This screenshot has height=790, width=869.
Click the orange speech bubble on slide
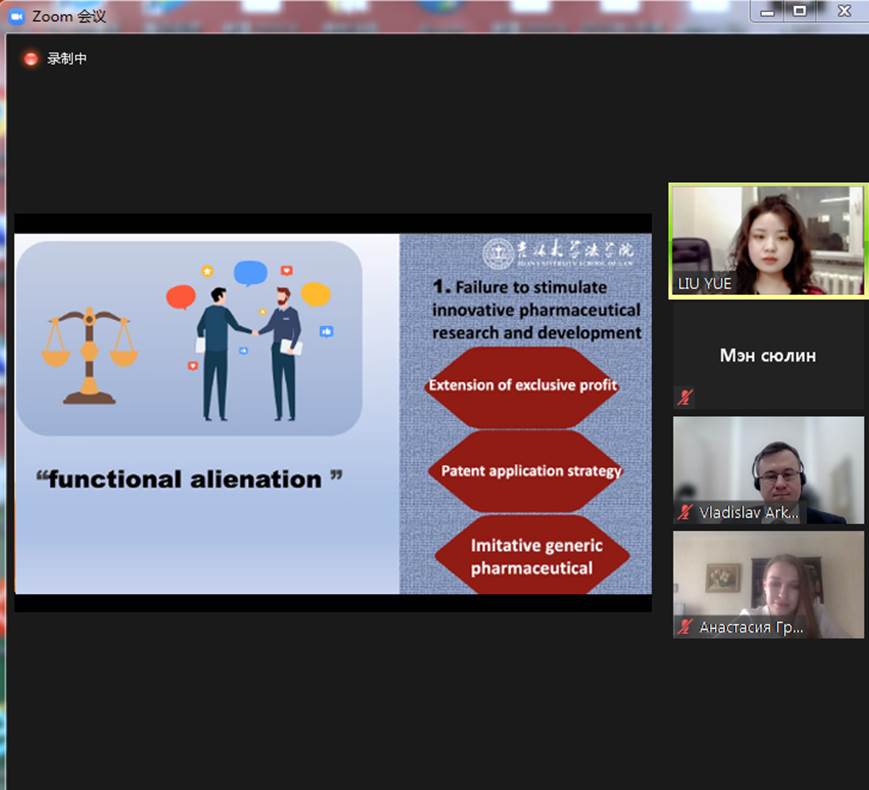[315, 294]
